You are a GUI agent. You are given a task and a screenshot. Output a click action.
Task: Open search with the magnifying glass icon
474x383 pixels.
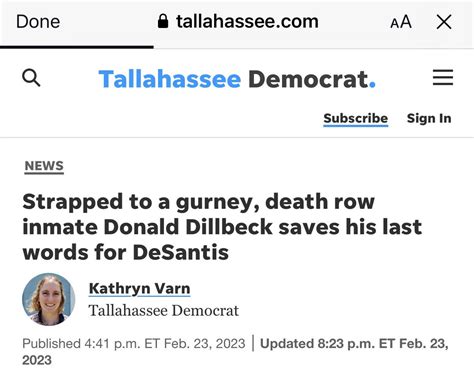[31, 78]
